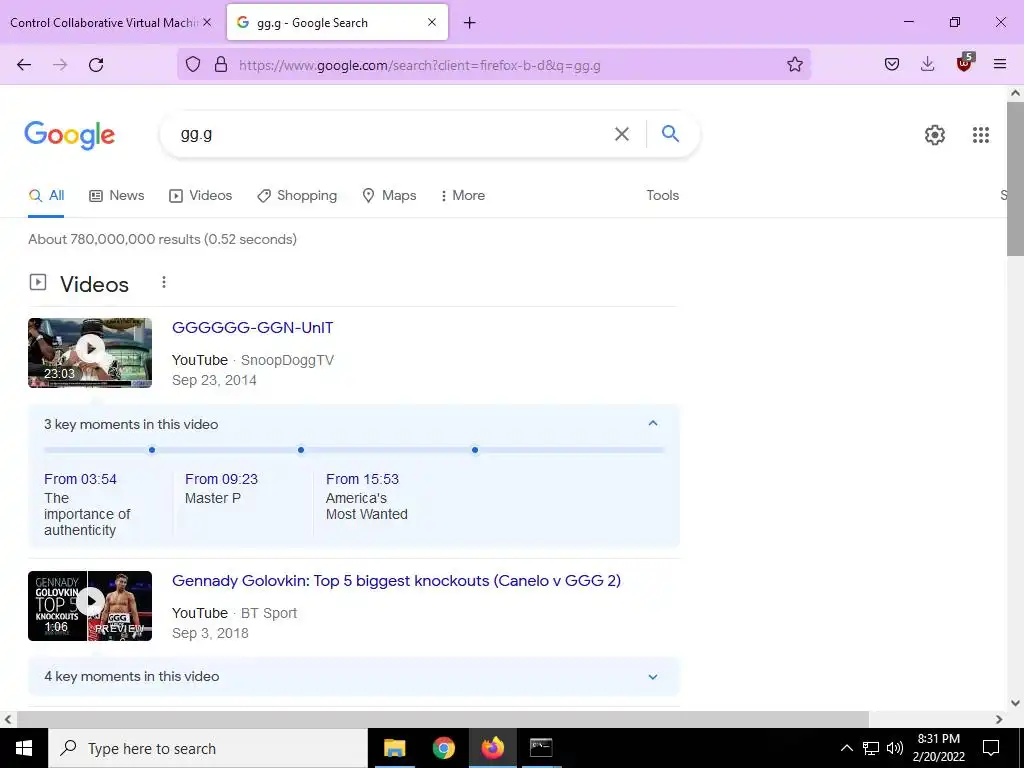Click the scroll right arrow

pos(999,719)
